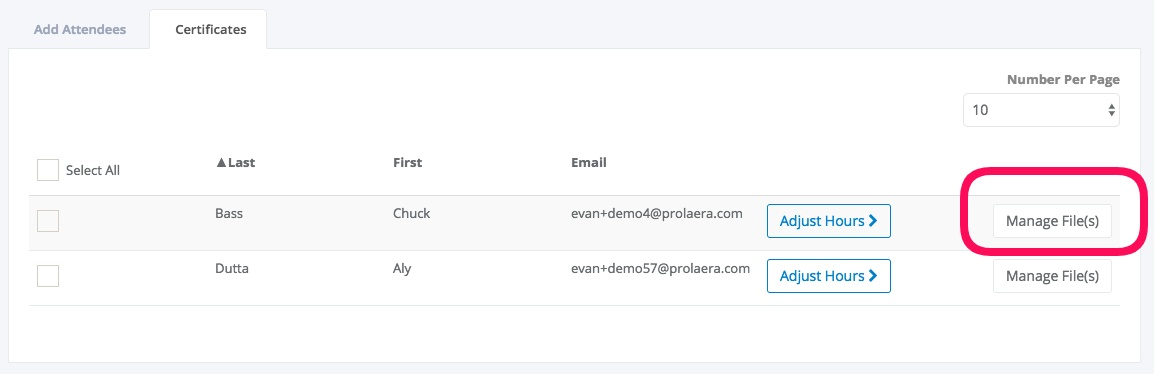Image resolution: width=1155 pixels, height=375 pixels.
Task: Click email evan+demo4@prolaera.com
Action: click(656, 214)
